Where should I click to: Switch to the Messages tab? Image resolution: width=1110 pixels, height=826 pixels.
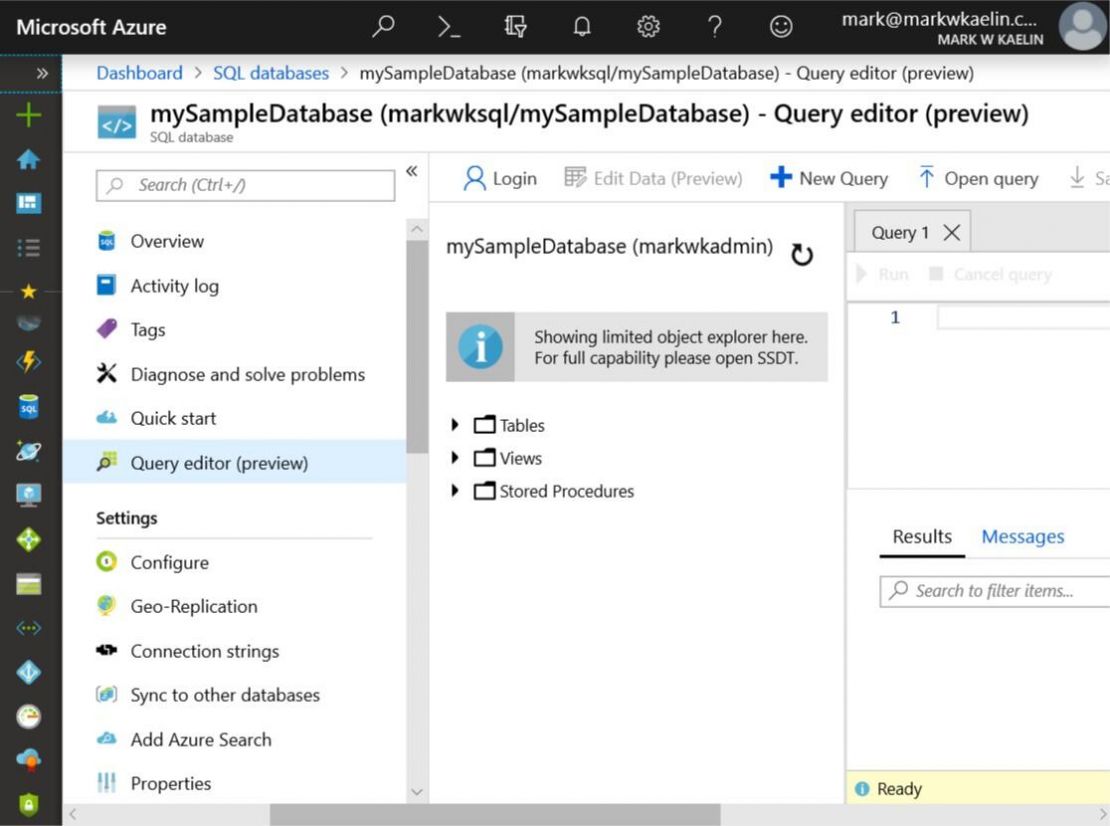point(1022,536)
